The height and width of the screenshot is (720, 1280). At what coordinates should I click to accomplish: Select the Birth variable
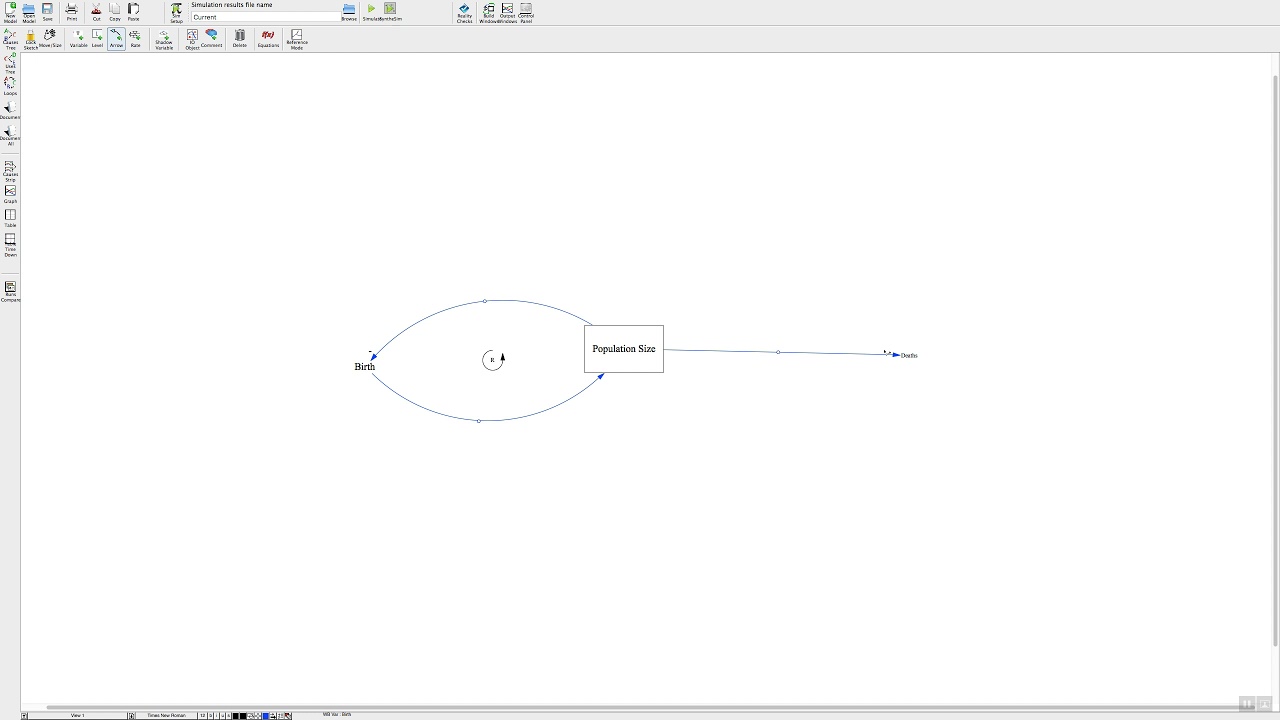pos(365,367)
